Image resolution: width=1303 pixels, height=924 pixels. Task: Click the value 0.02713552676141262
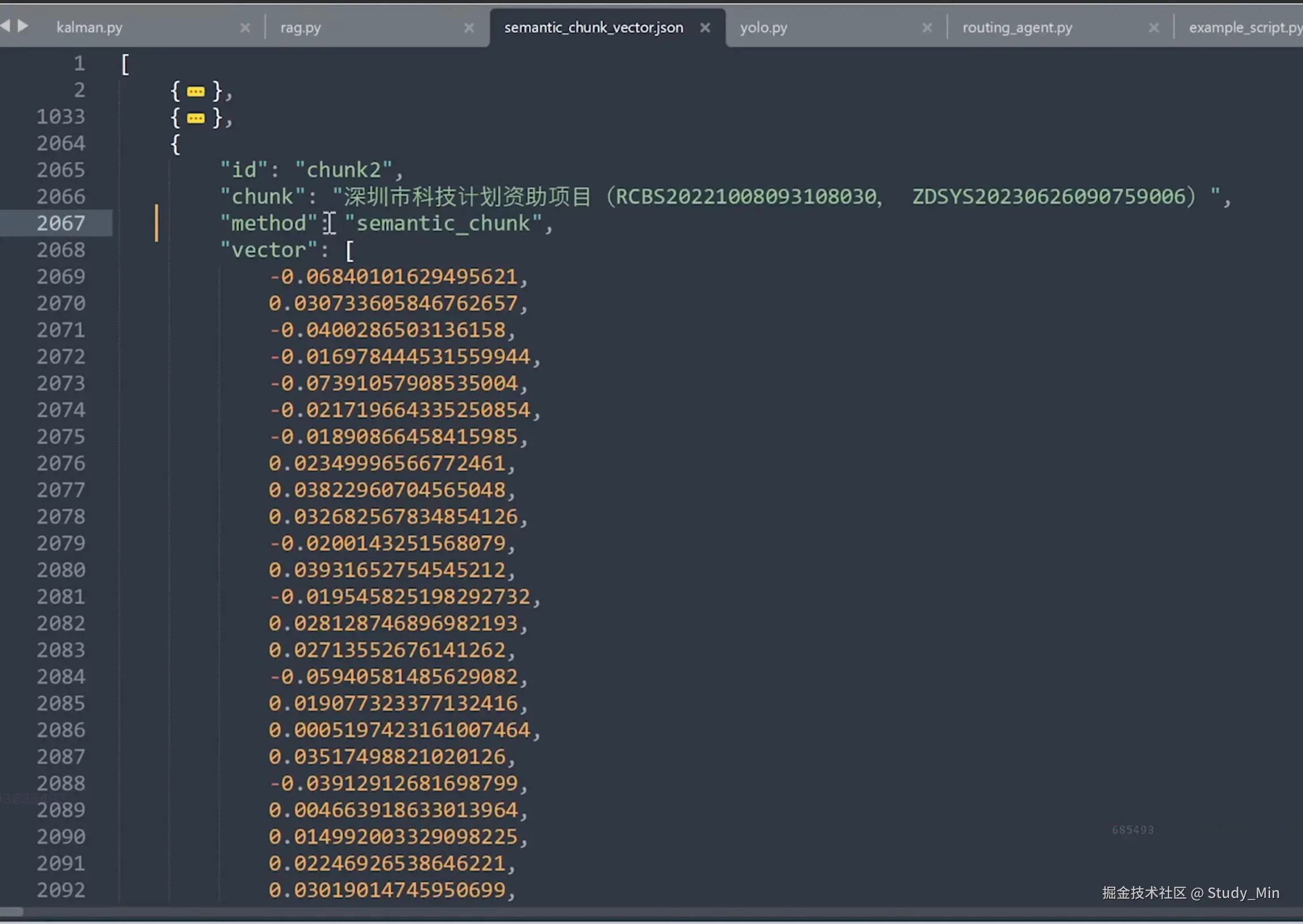(387, 650)
